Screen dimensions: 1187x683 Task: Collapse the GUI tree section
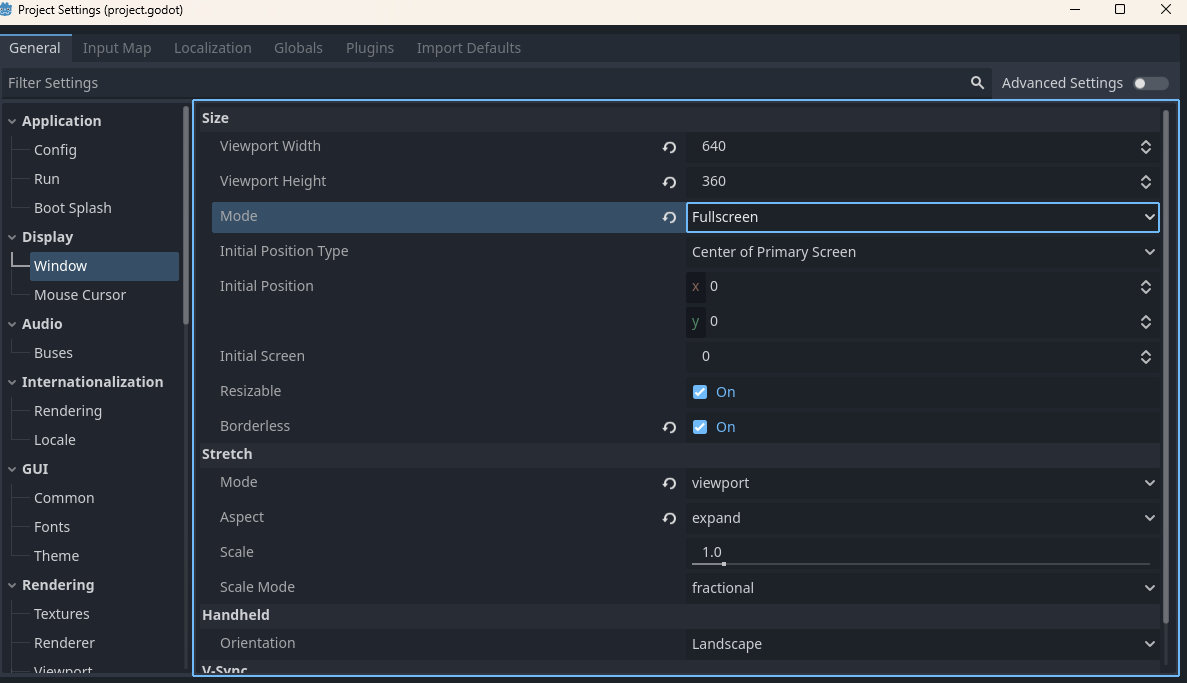[12, 469]
